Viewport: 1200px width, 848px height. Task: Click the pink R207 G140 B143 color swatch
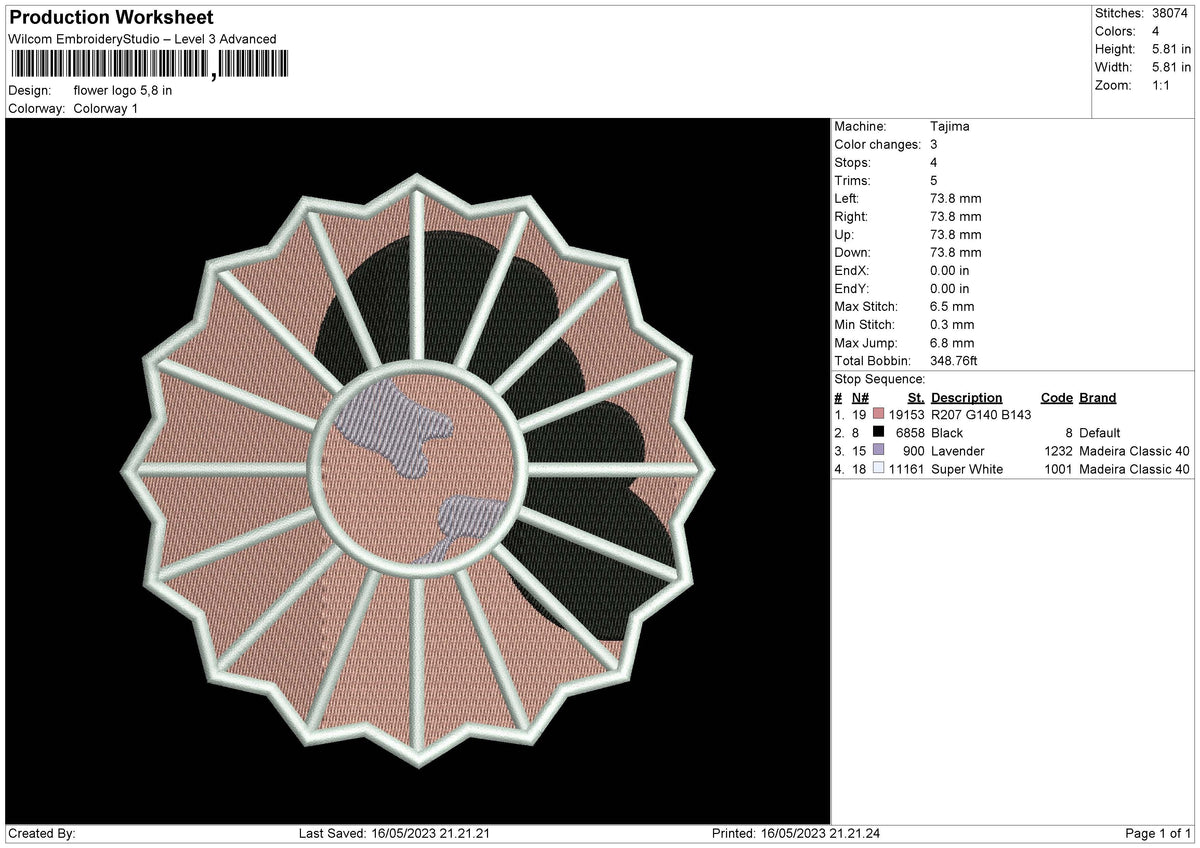point(879,414)
